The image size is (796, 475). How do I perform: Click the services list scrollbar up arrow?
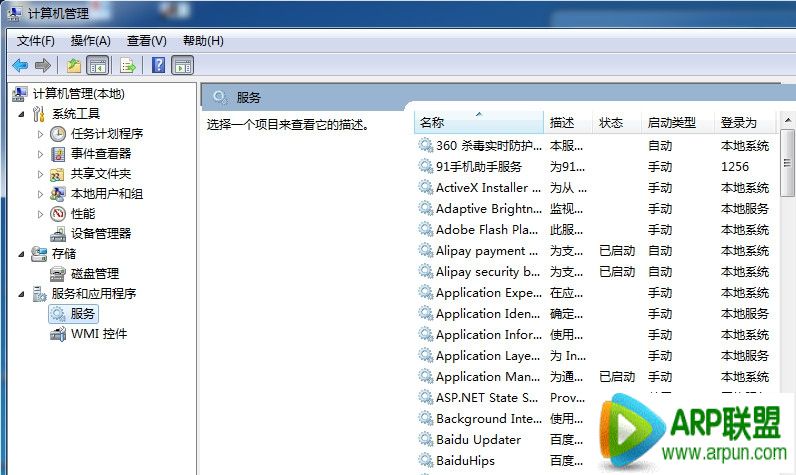(787, 121)
